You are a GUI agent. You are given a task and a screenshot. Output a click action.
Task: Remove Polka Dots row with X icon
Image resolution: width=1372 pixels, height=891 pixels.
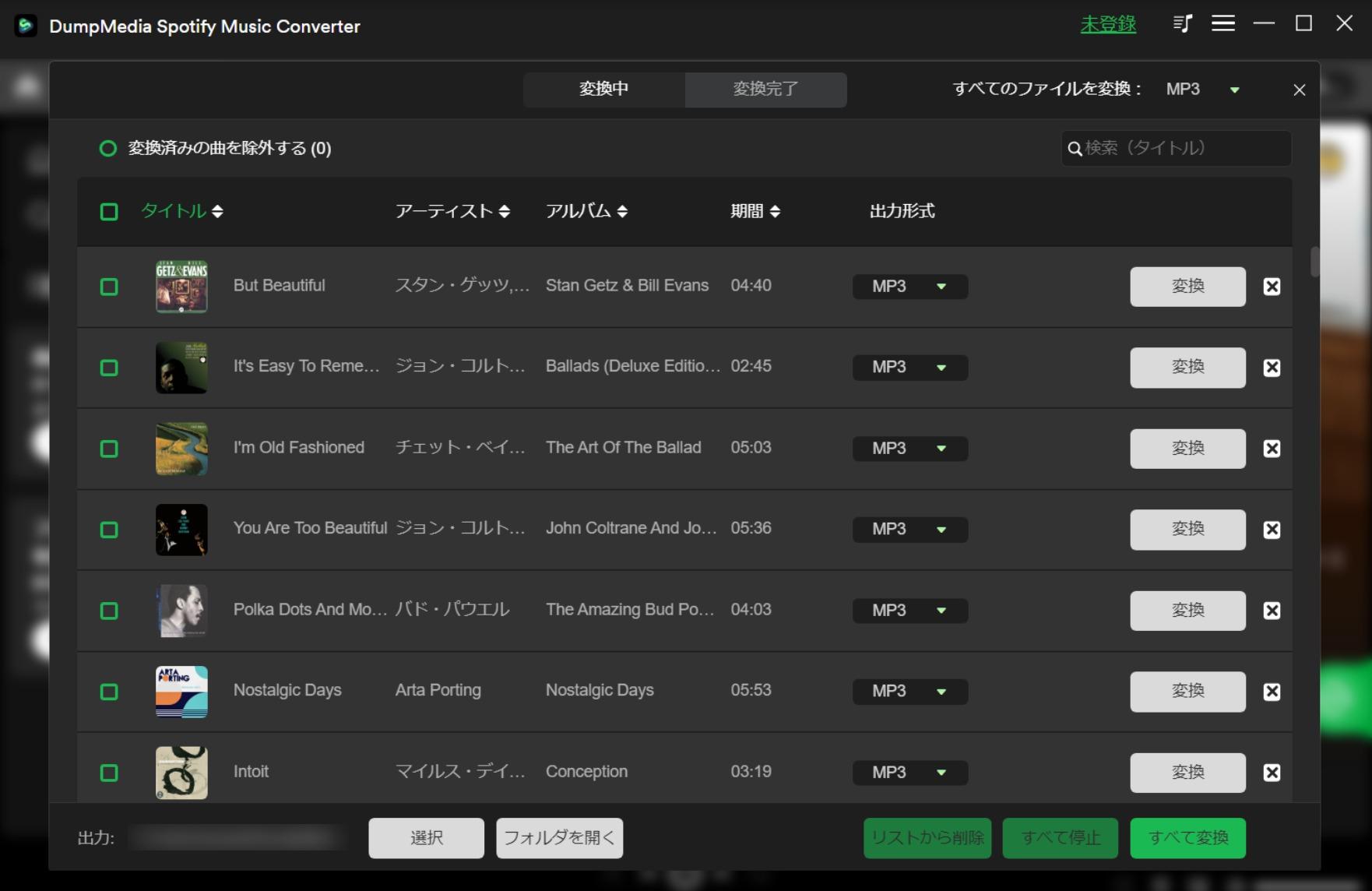pos(1272,611)
